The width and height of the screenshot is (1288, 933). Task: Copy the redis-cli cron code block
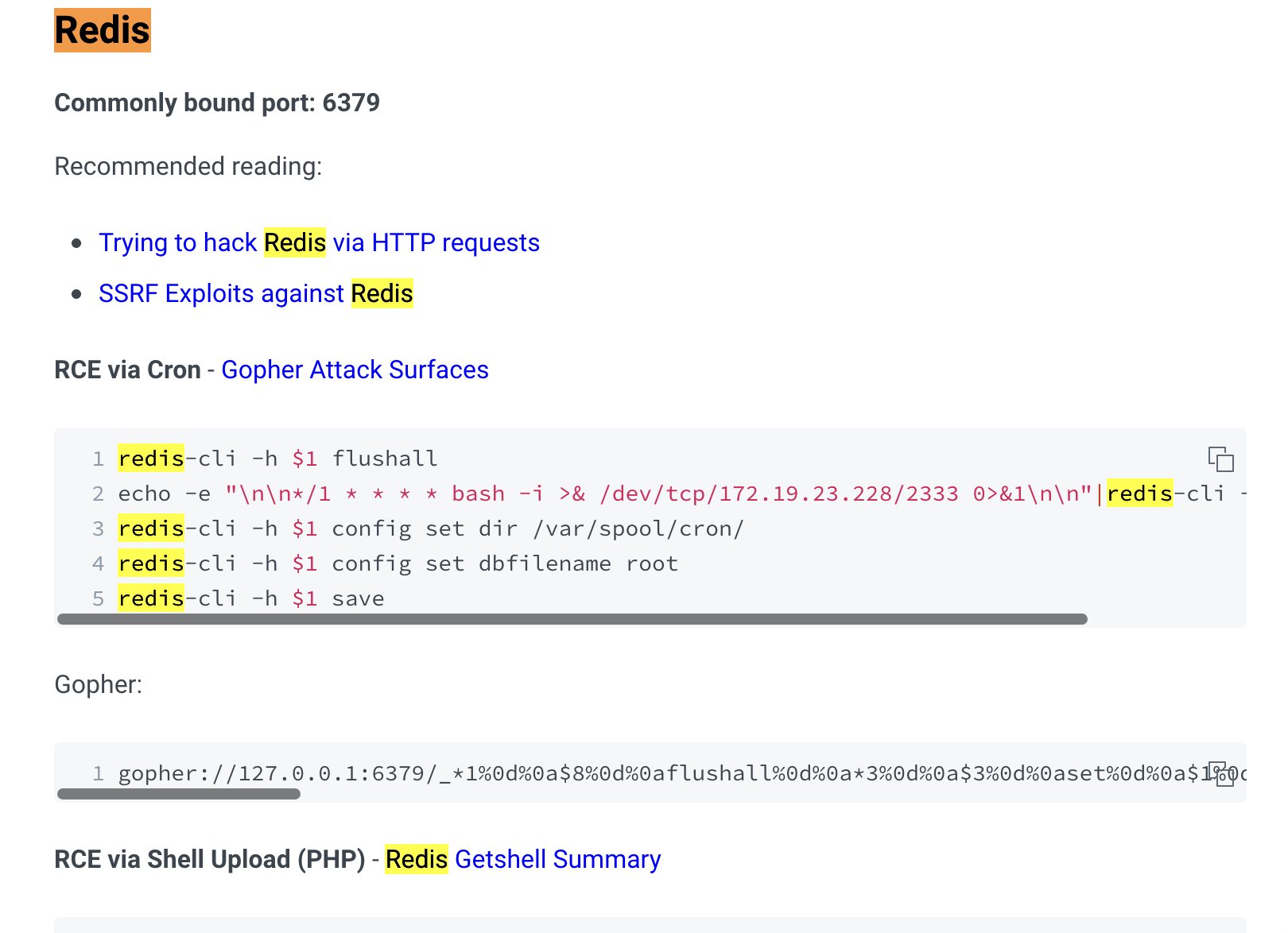coord(1220,459)
